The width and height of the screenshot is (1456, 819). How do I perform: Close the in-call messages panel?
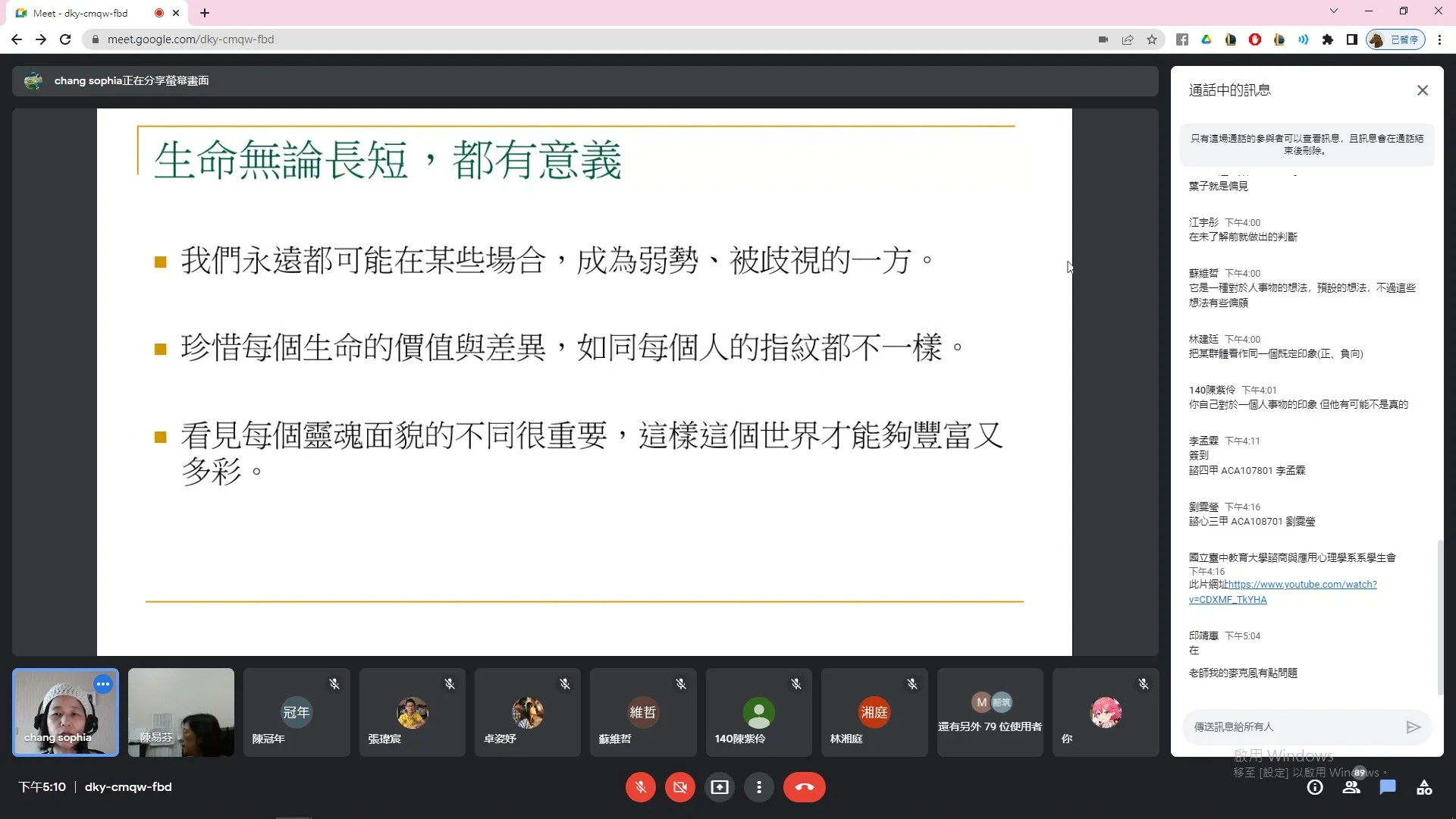click(1423, 90)
